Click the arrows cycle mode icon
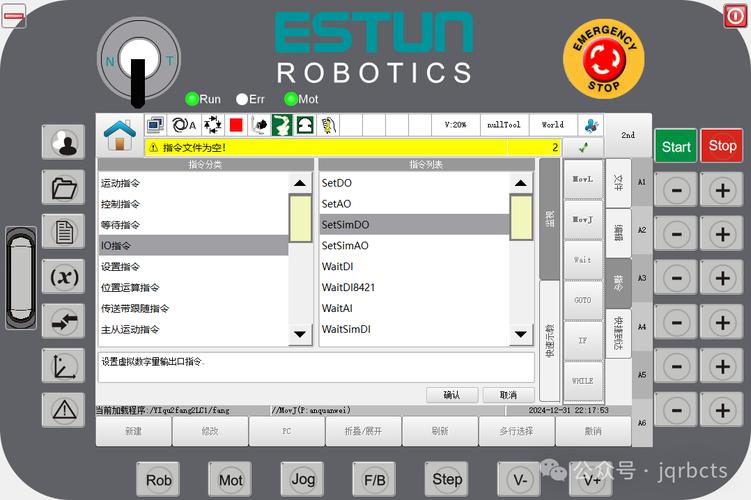Screen dimensions: 751x500 pyautogui.click(x=212, y=125)
